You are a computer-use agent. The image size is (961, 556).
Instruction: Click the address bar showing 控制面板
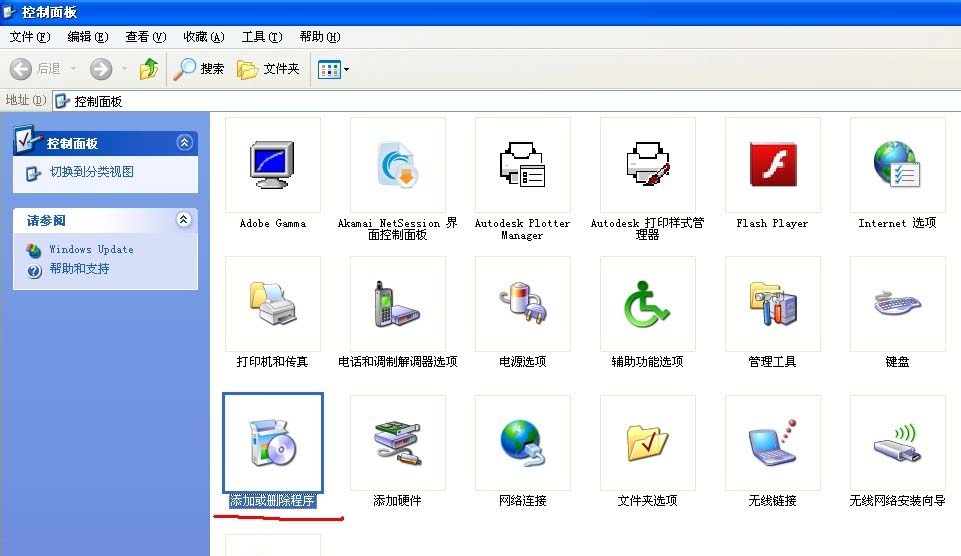[x=507, y=101]
